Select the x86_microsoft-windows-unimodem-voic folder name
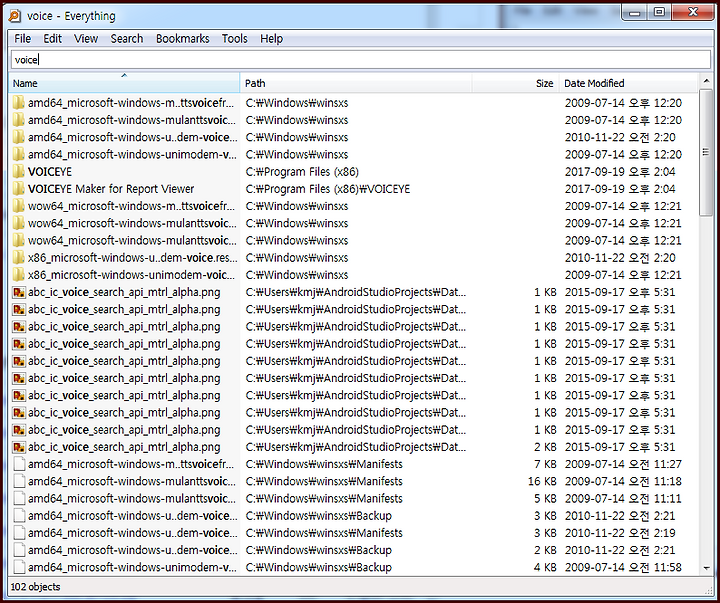Screen dimensions: 720x603 click(x=132, y=275)
